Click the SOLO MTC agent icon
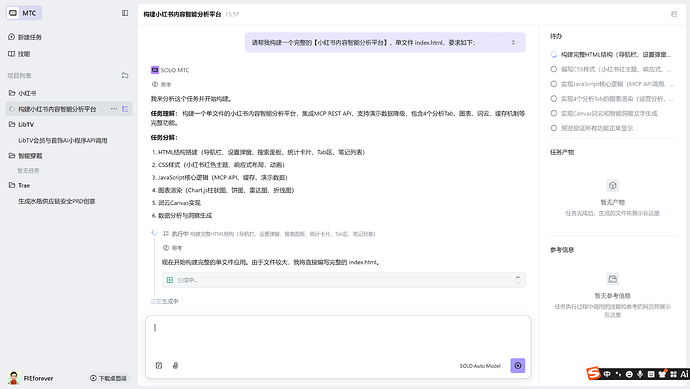 tap(154, 70)
